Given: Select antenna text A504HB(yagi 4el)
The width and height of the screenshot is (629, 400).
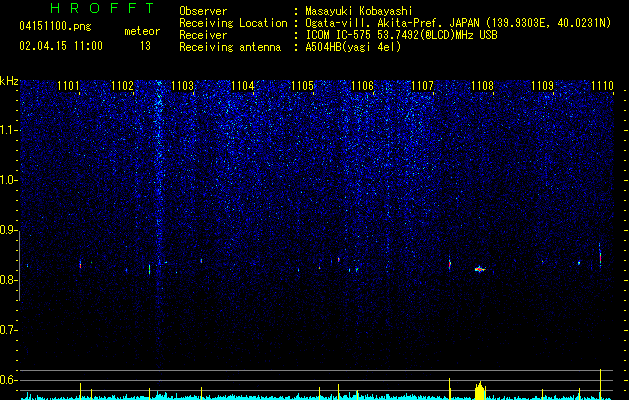Looking at the screenshot, I should coord(353,47).
